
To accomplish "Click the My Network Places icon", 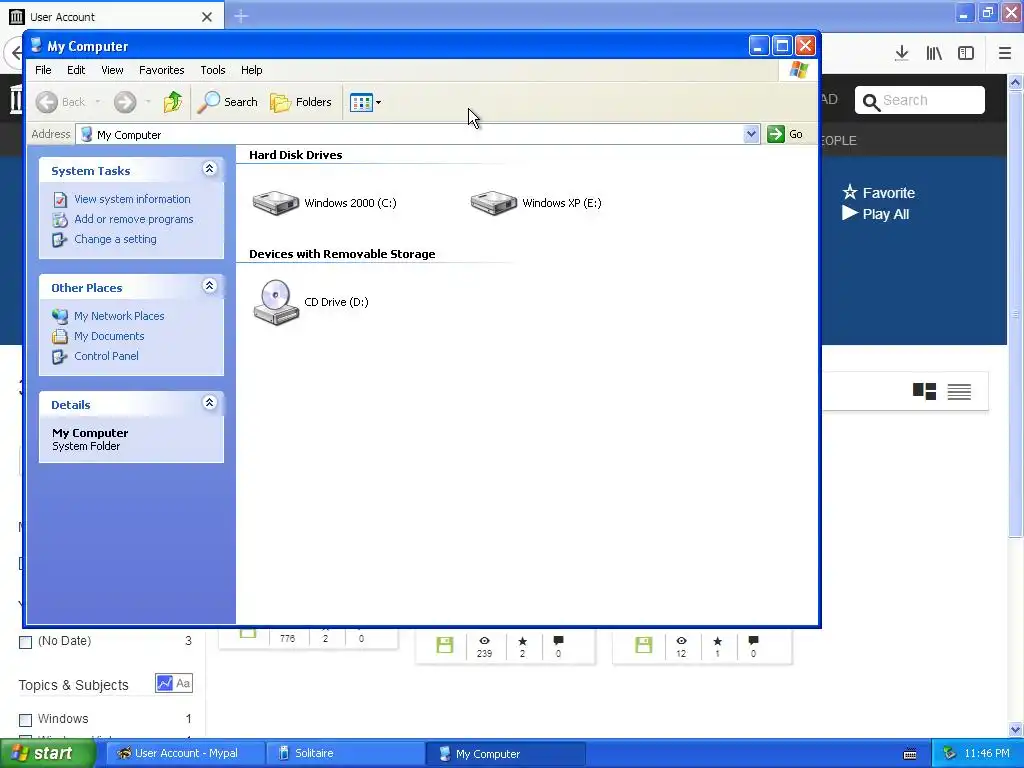I will point(59,316).
